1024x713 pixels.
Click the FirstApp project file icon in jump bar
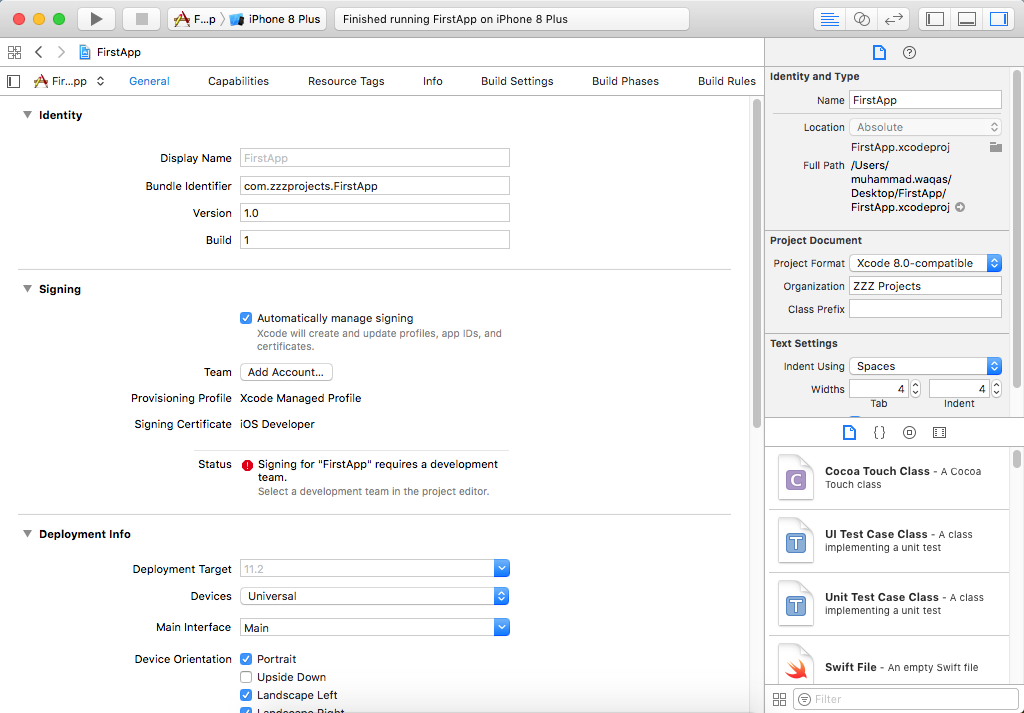click(85, 52)
